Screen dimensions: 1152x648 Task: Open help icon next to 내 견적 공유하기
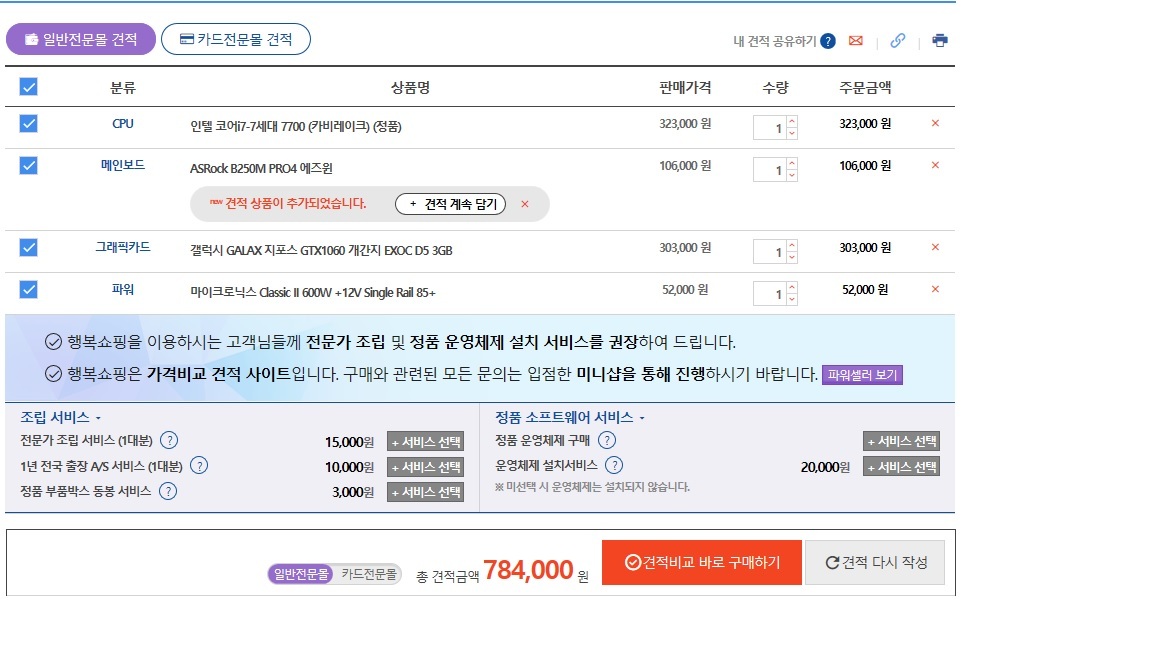828,41
